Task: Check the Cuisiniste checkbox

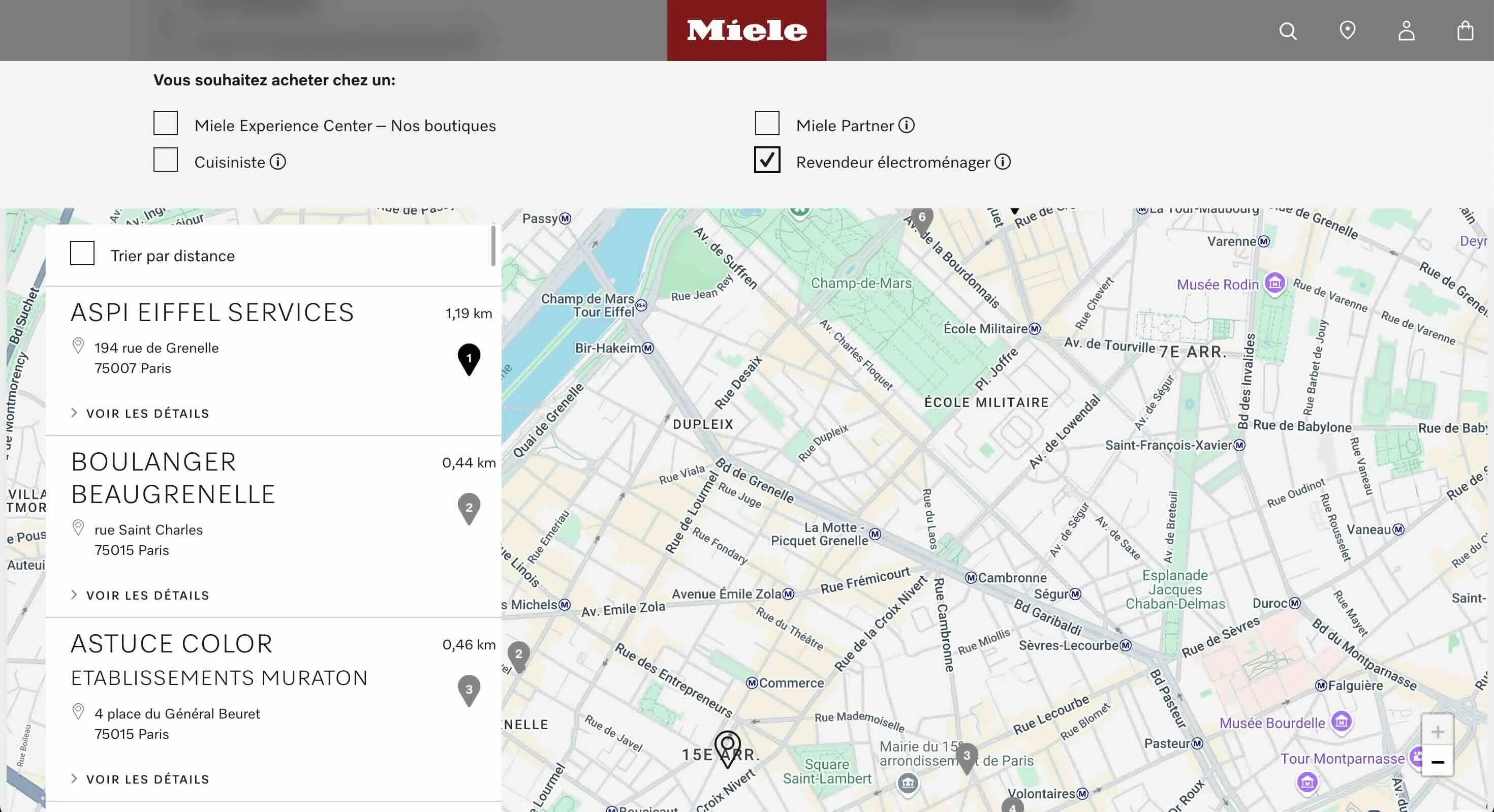Action: pyautogui.click(x=165, y=160)
